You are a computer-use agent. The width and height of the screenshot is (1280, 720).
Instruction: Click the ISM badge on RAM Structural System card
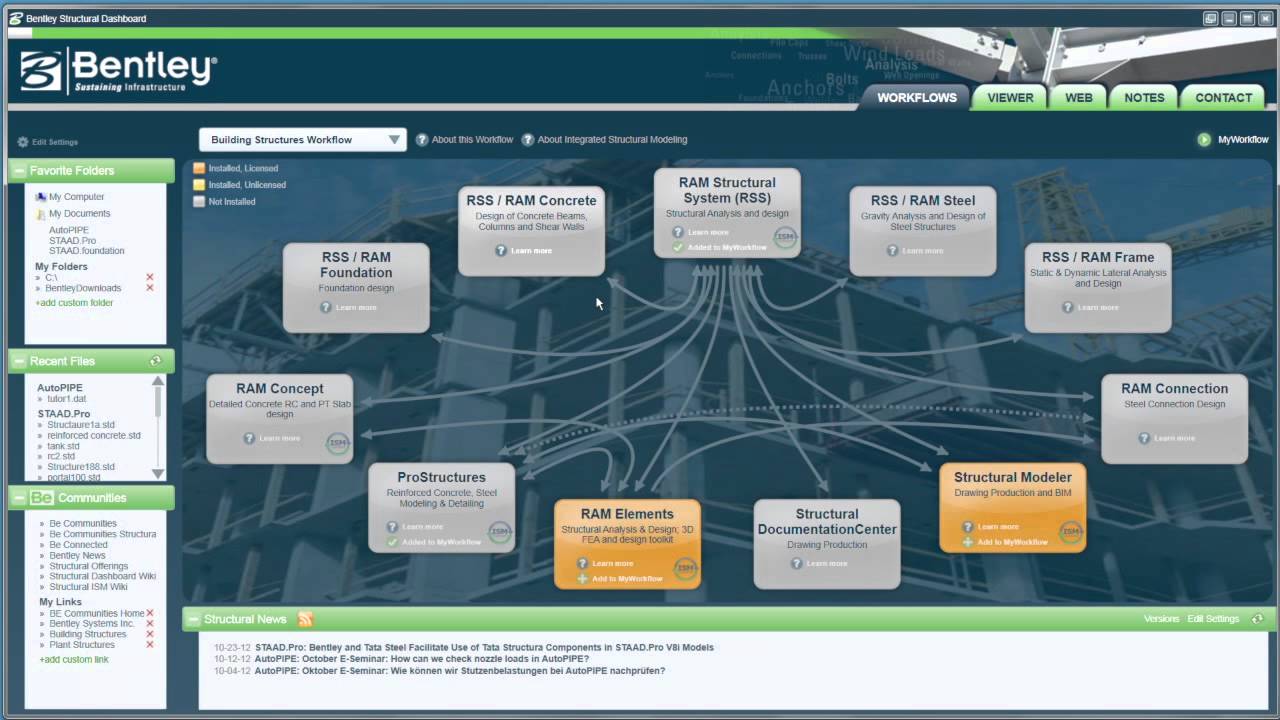[785, 238]
